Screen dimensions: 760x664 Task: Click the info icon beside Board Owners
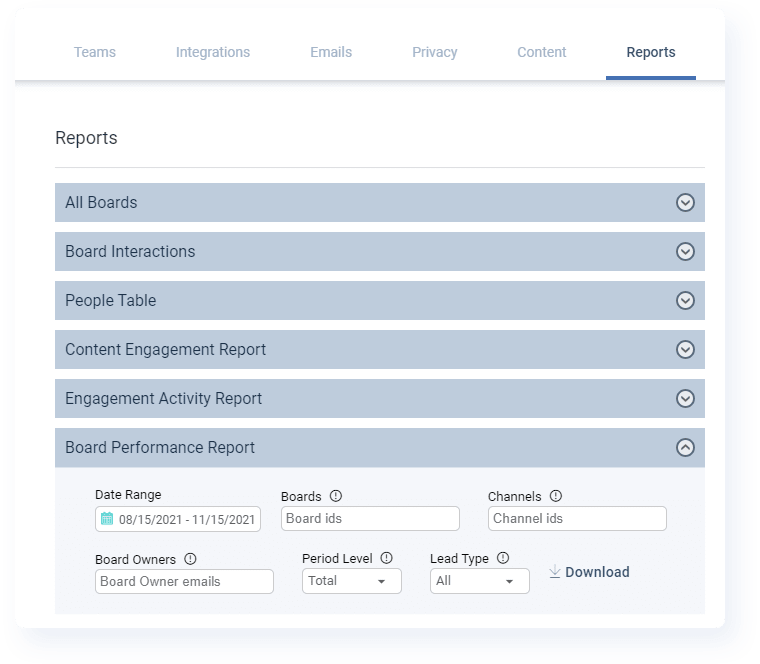[x=190, y=559]
